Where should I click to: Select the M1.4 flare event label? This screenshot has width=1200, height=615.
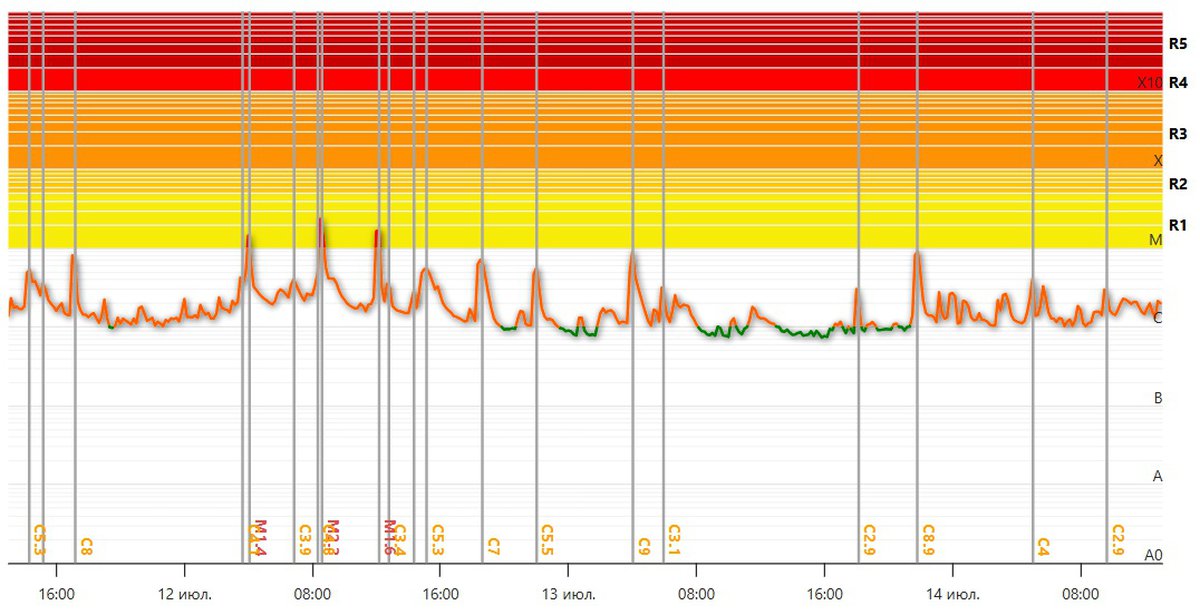[x=259, y=538]
